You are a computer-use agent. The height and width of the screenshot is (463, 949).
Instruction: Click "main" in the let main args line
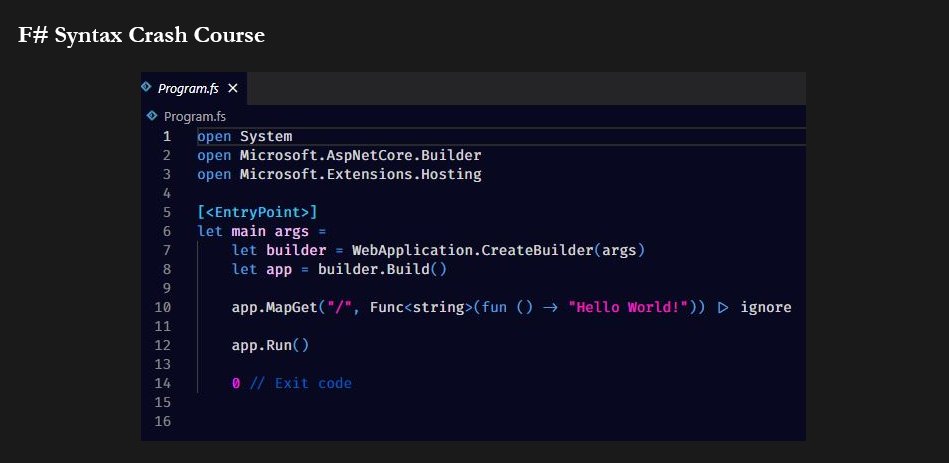point(249,231)
